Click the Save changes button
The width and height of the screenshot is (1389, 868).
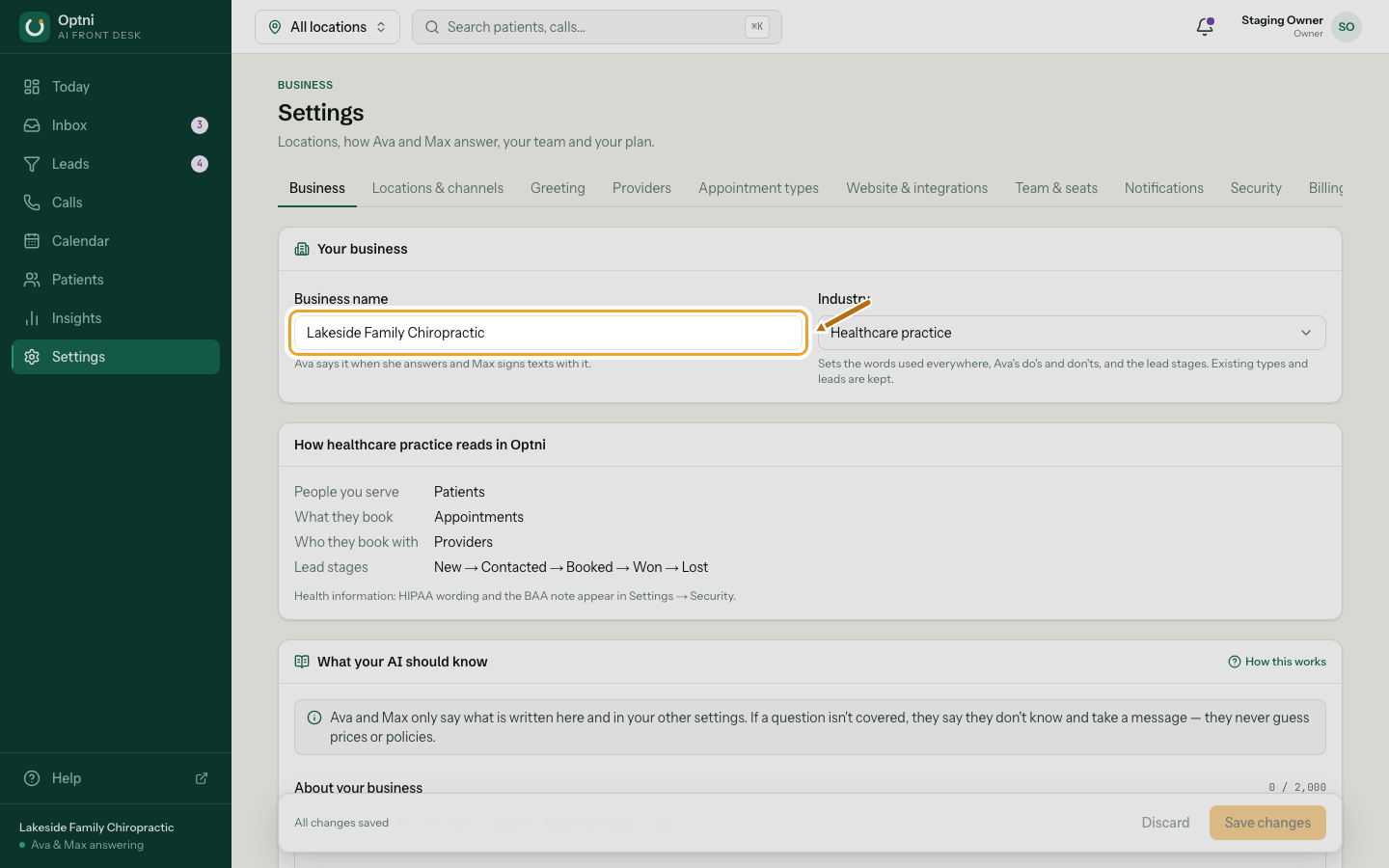pyautogui.click(x=1267, y=823)
